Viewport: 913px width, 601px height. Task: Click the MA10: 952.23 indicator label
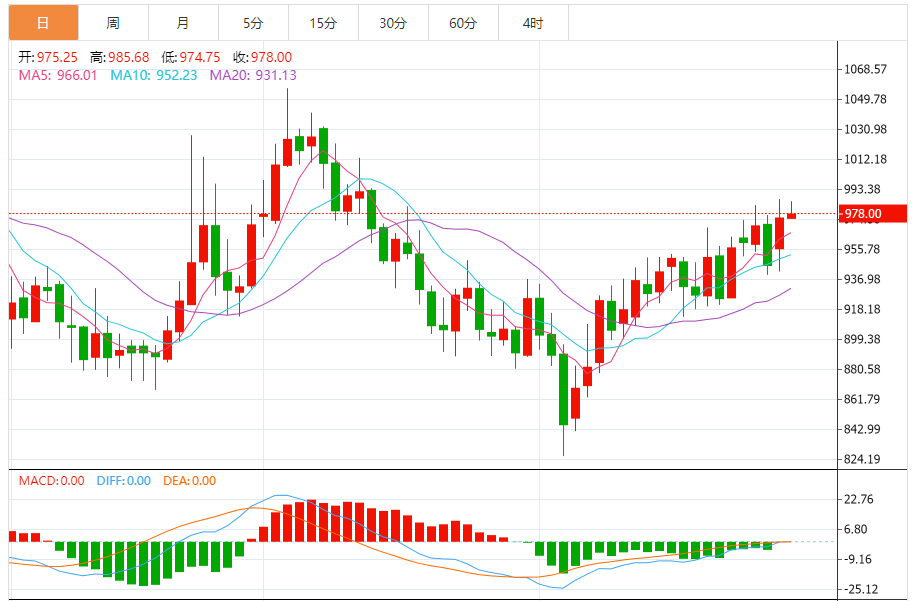[154, 75]
